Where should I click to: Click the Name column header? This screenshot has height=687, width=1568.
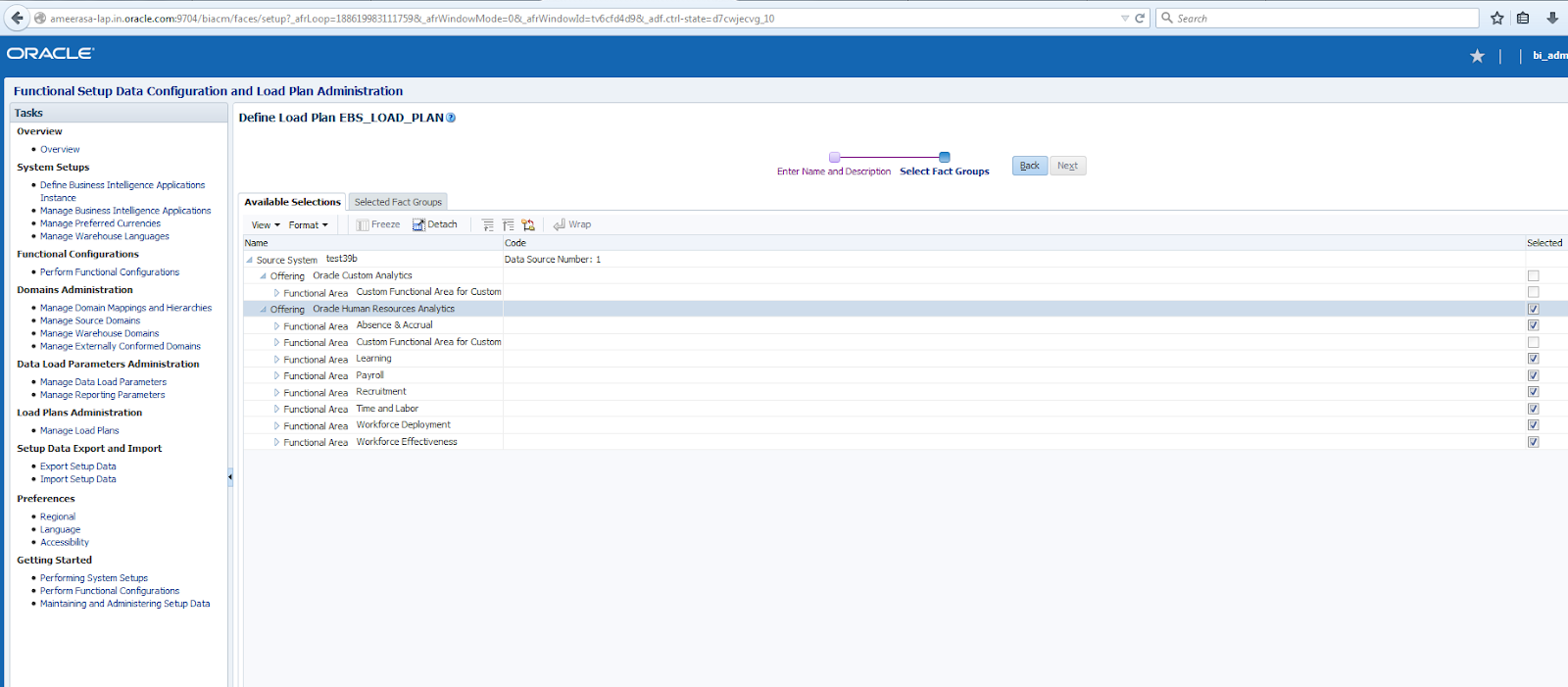point(372,243)
